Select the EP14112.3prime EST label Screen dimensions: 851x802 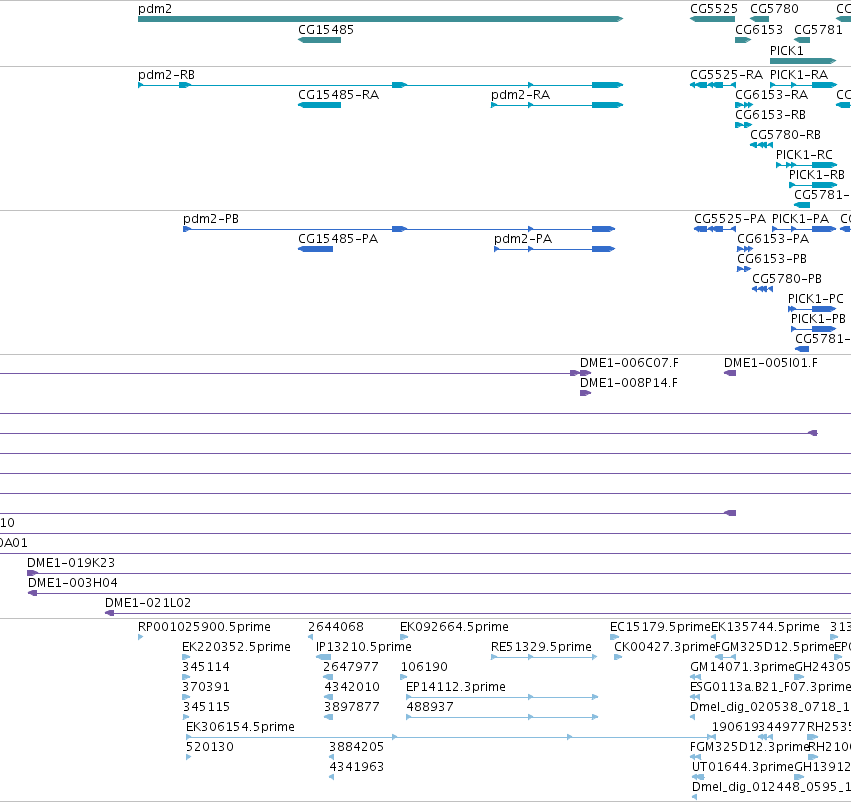455,687
